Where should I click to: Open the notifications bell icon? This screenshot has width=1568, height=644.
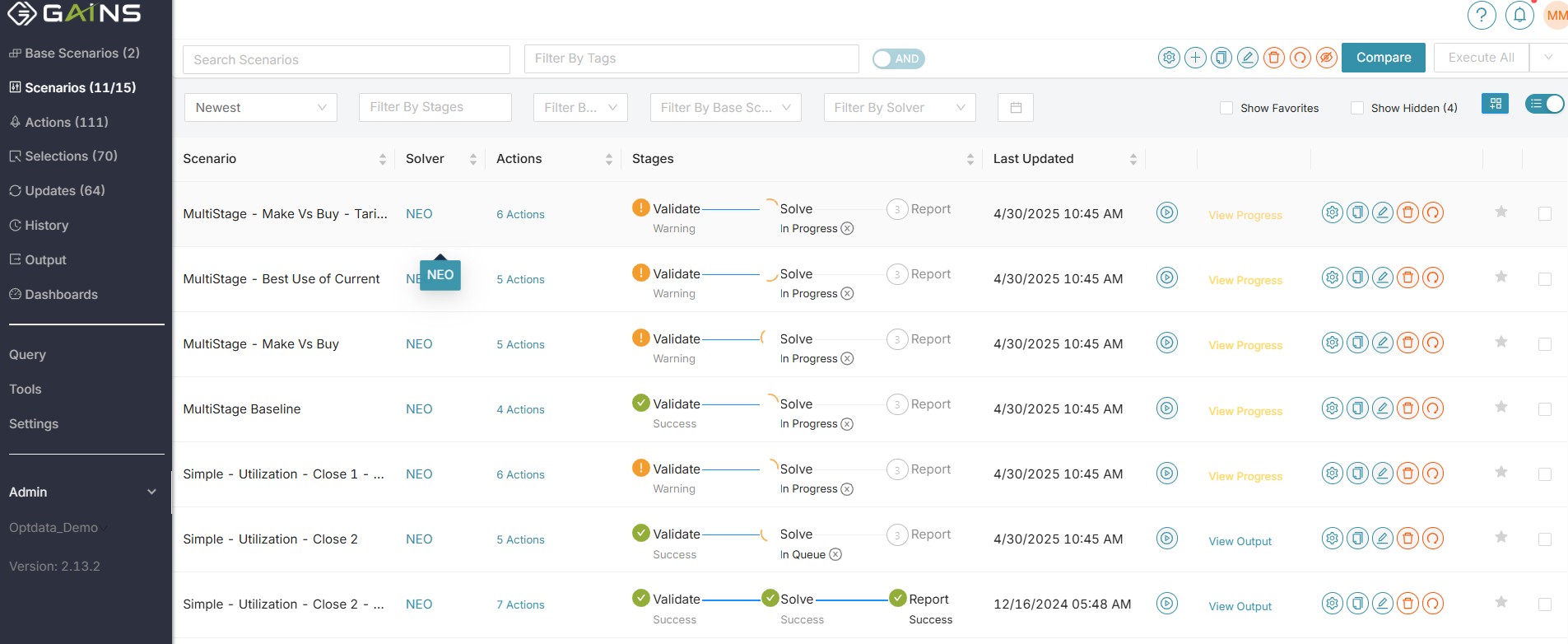(x=1519, y=16)
